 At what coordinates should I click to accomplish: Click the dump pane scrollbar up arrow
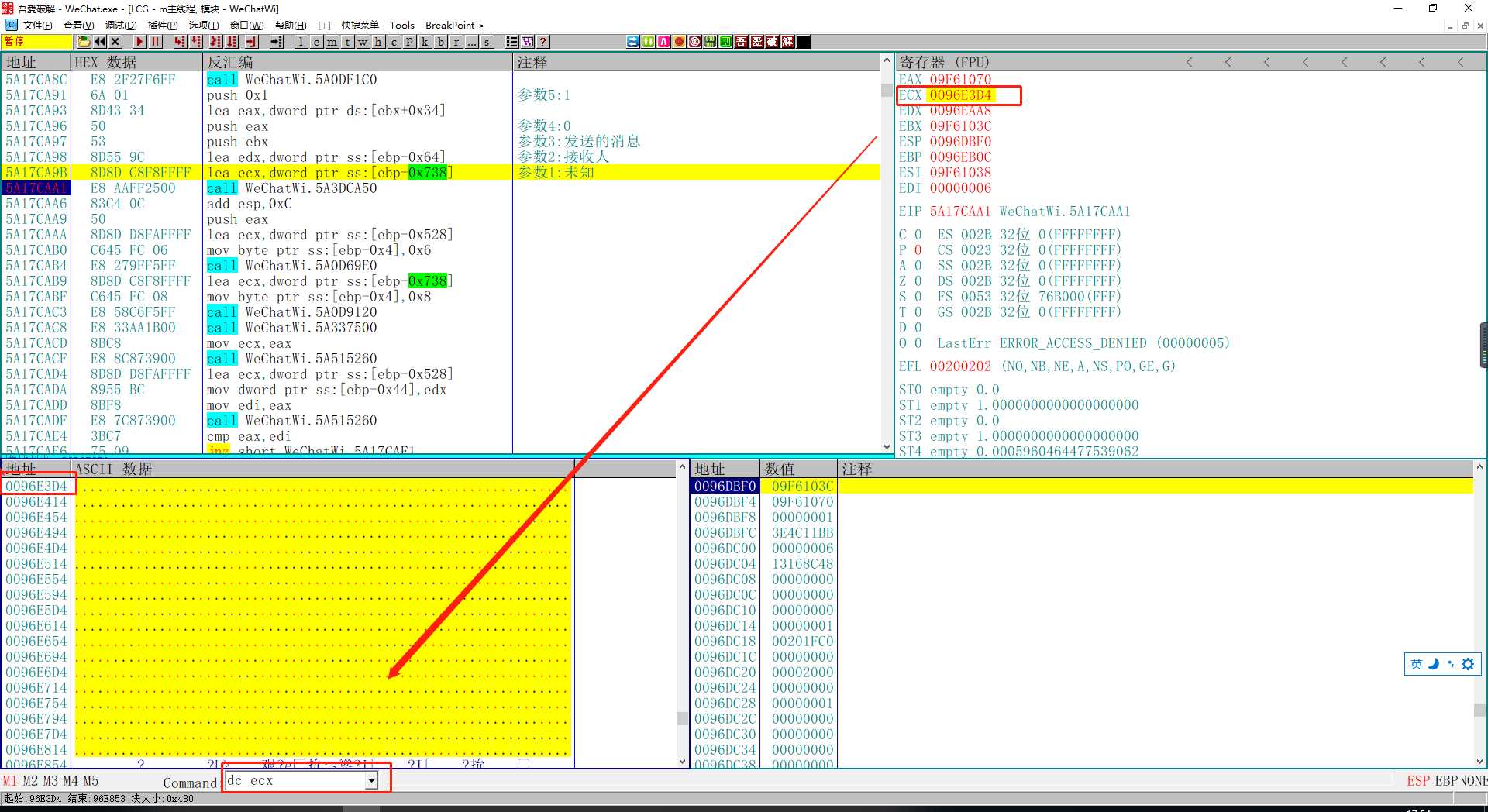click(682, 467)
